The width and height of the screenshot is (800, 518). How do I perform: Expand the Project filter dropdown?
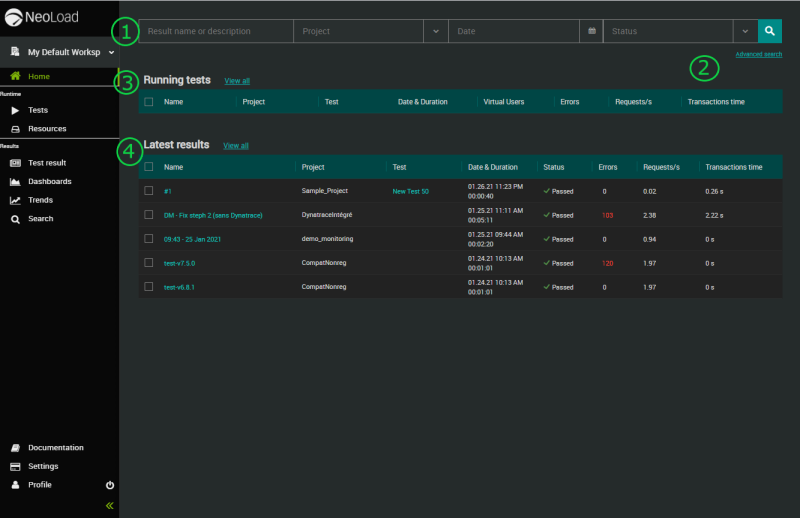click(x=436, y=31)
